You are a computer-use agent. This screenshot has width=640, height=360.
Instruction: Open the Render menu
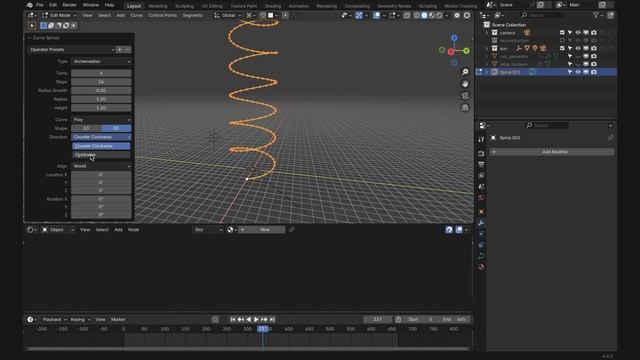tap(69, 5)
